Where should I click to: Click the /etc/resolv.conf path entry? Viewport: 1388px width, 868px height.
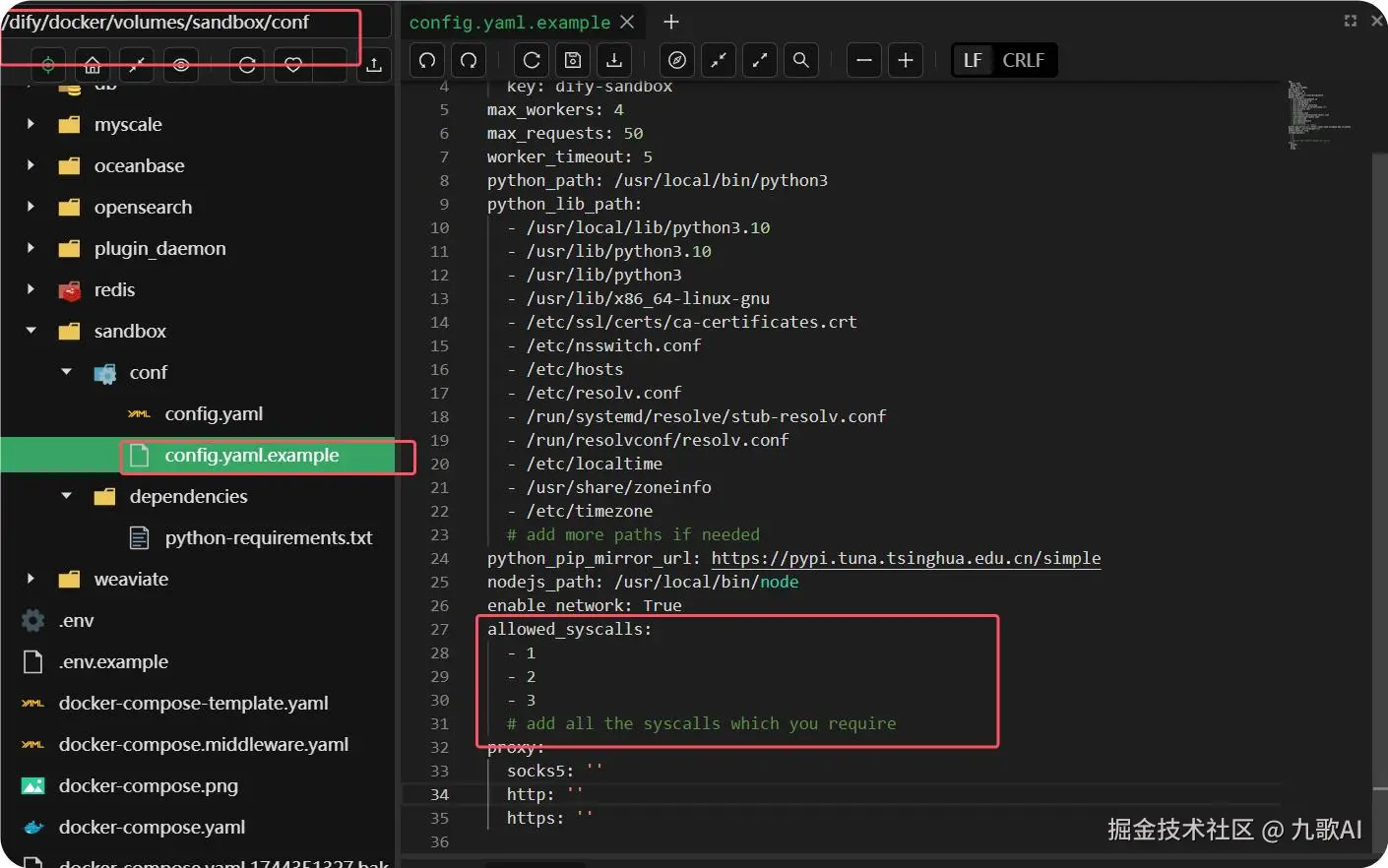point(603,393)
